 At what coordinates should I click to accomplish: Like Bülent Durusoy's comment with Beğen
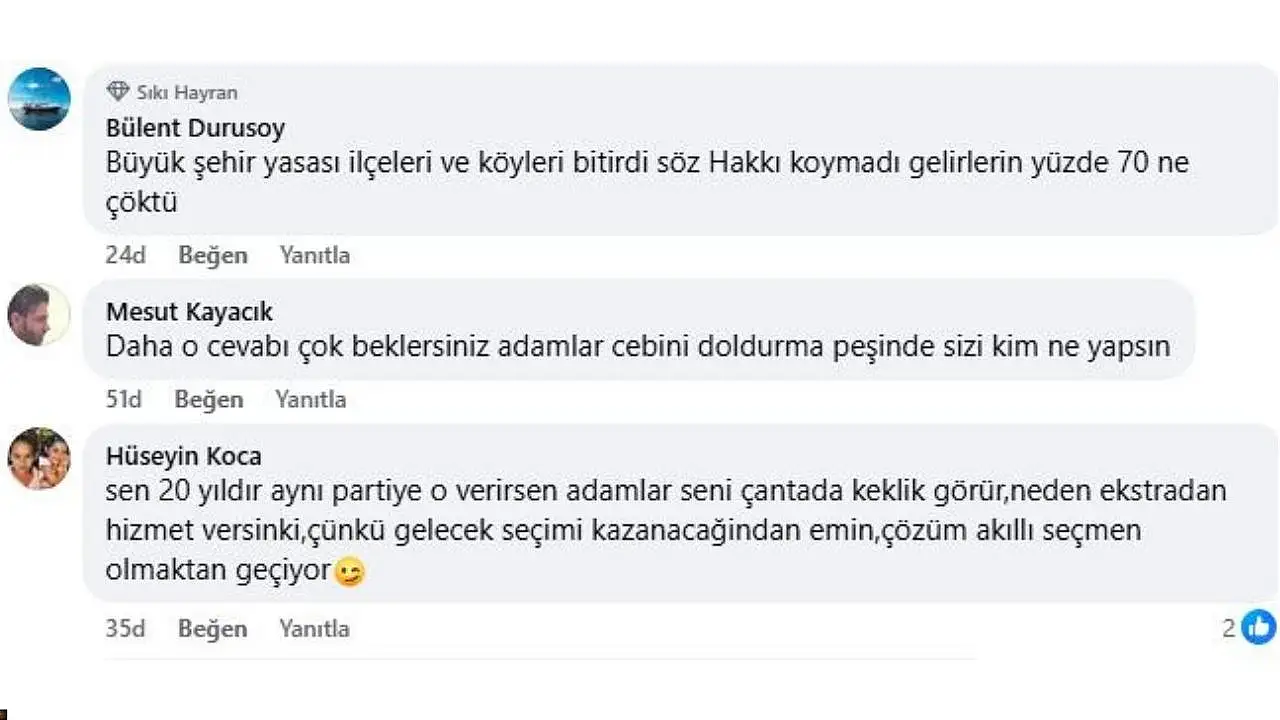(x=213, y=255)
